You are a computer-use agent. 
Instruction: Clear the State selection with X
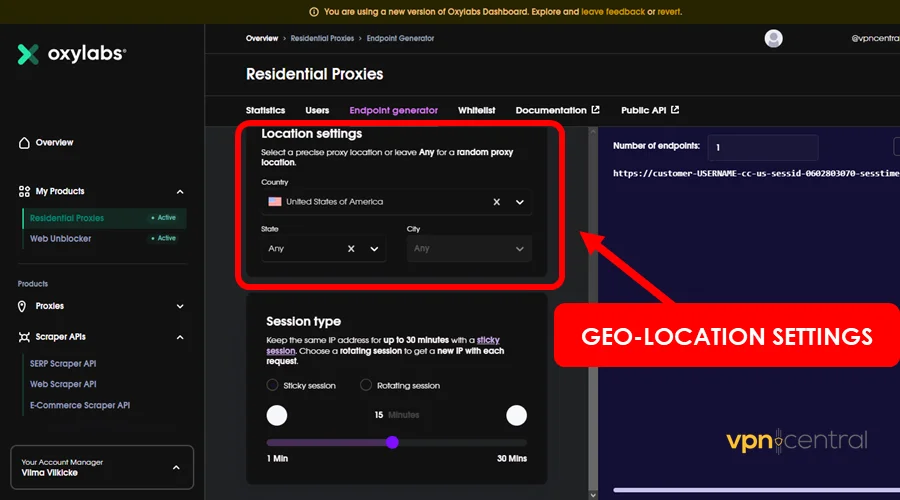point(351,249)
